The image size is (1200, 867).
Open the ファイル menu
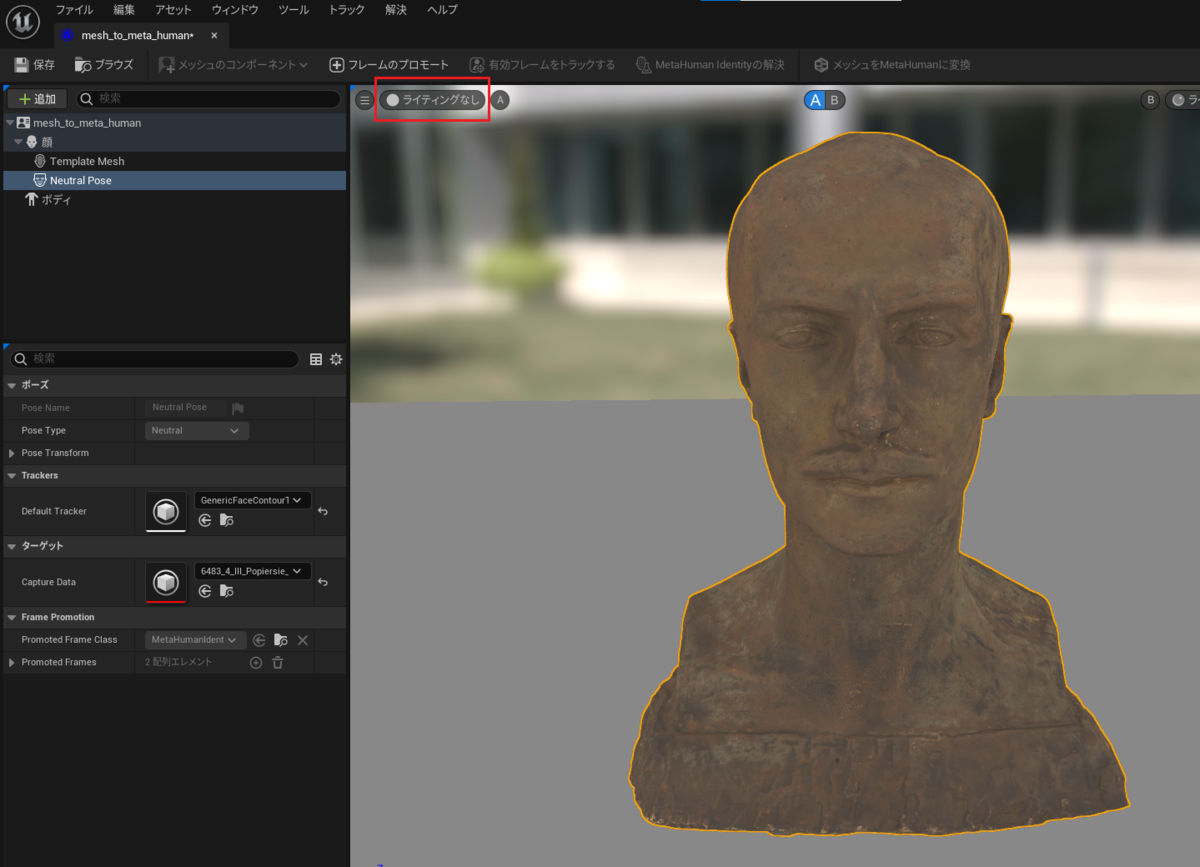pos(75,9)
